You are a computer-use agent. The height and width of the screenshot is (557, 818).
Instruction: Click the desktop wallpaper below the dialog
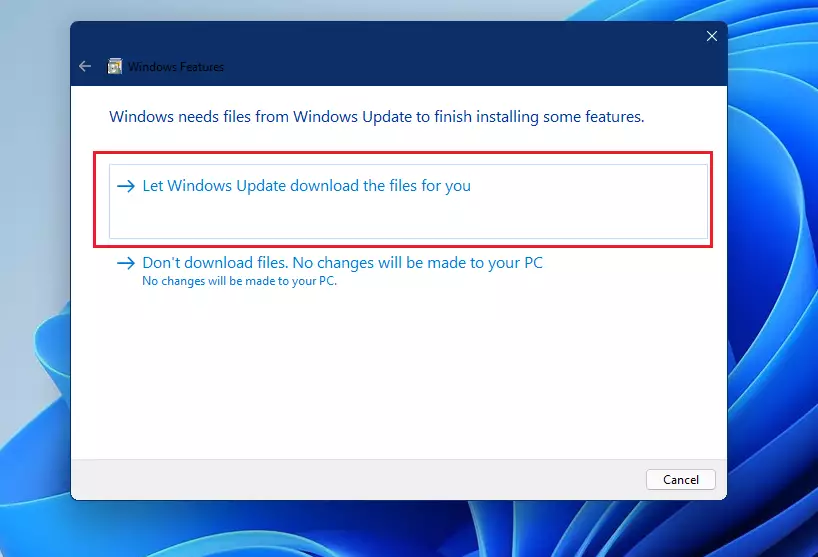pos(400,530)
